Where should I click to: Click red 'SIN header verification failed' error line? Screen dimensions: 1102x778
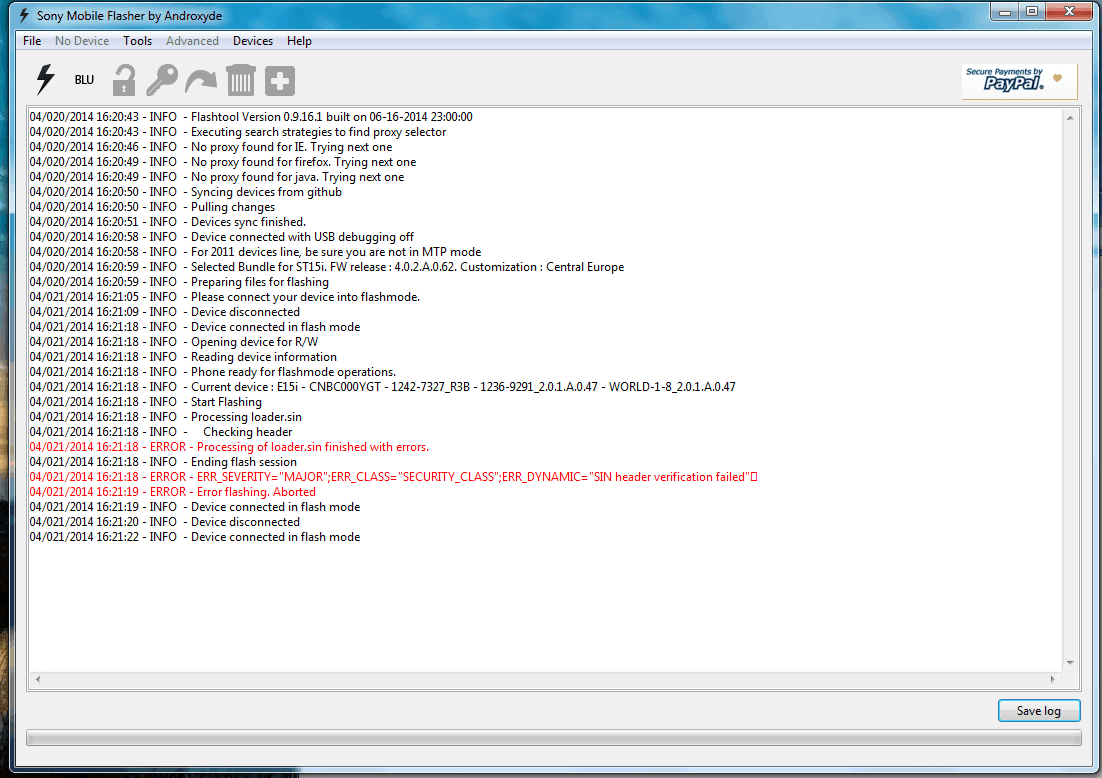(x=394, y=476)
